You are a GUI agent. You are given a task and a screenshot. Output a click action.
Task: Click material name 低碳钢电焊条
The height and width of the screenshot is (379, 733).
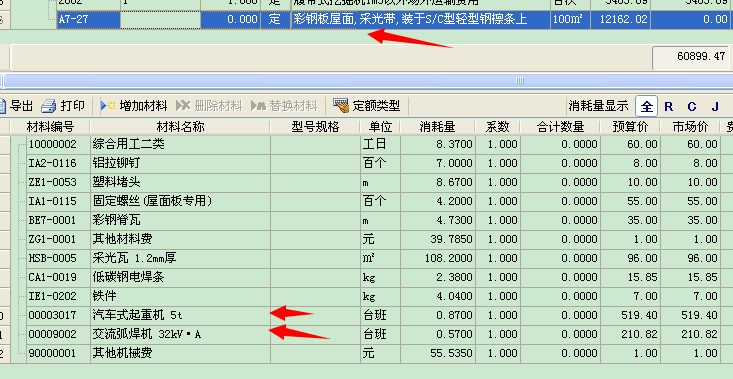coord(129,277)
